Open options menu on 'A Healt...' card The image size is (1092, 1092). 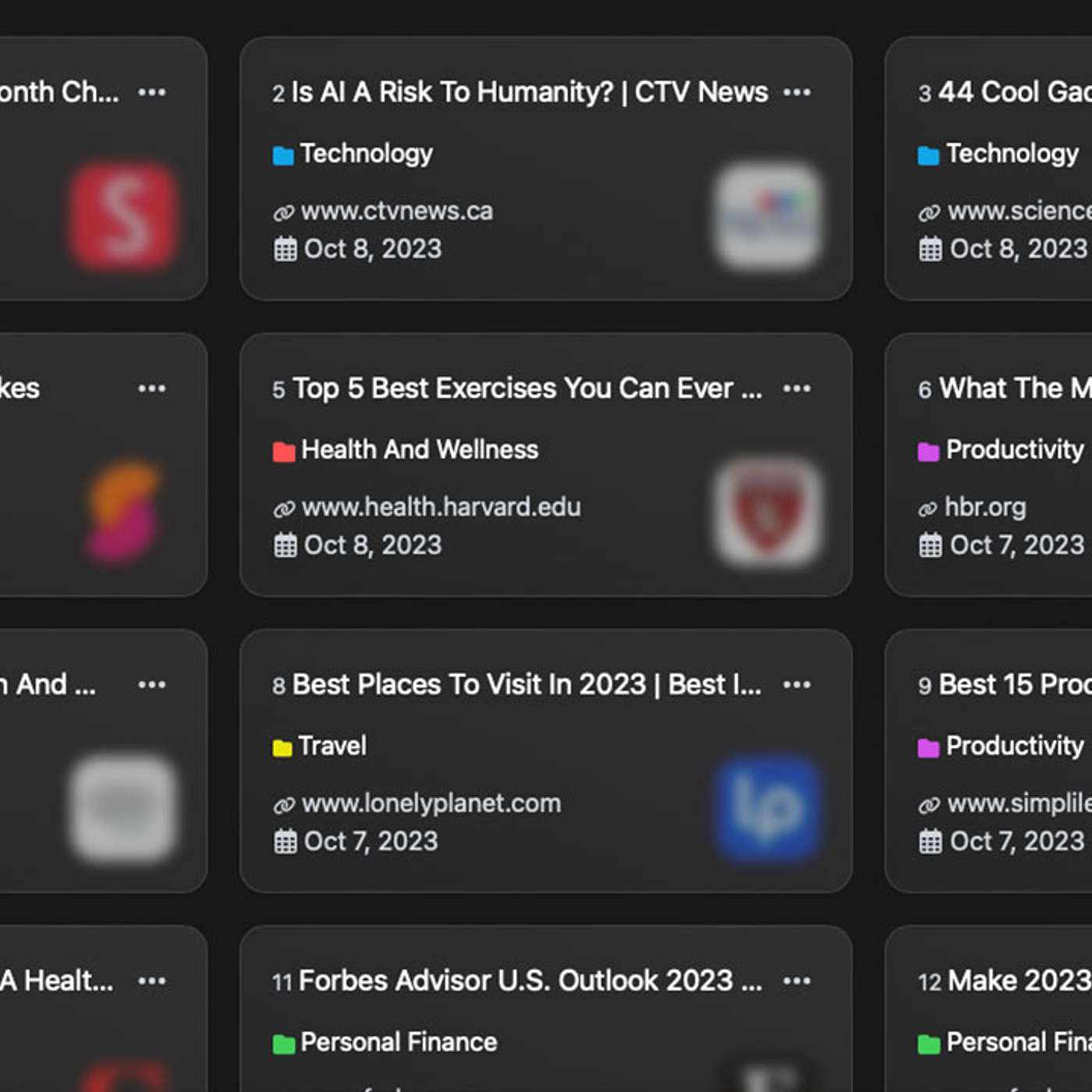[x=151, y=981]
